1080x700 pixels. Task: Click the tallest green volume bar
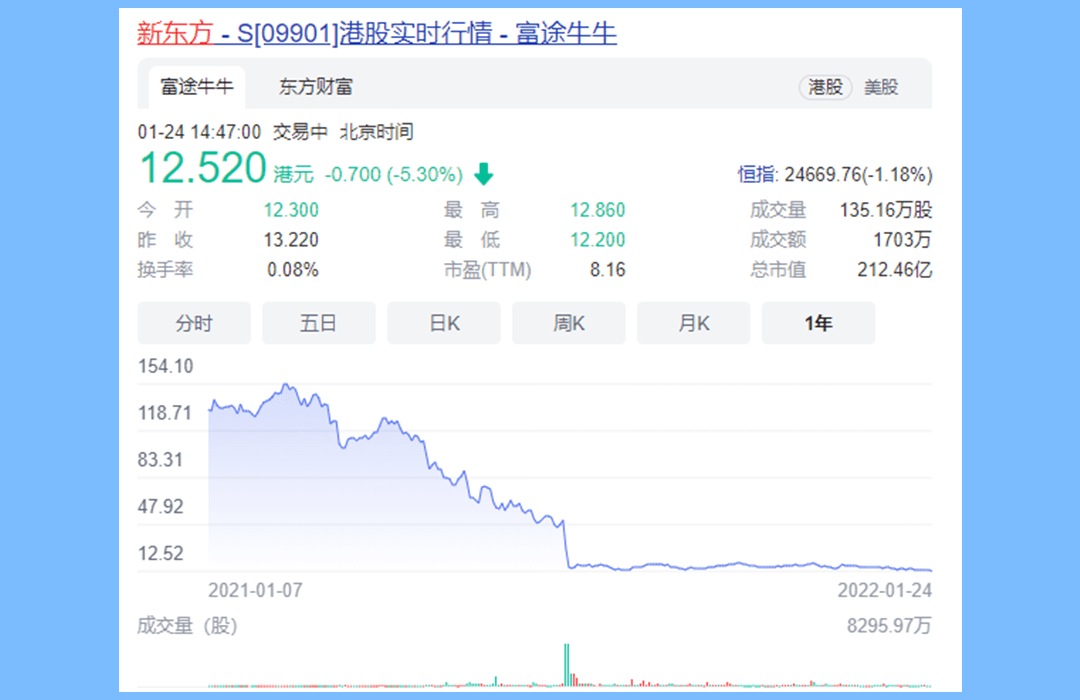(x=566, y=665)
